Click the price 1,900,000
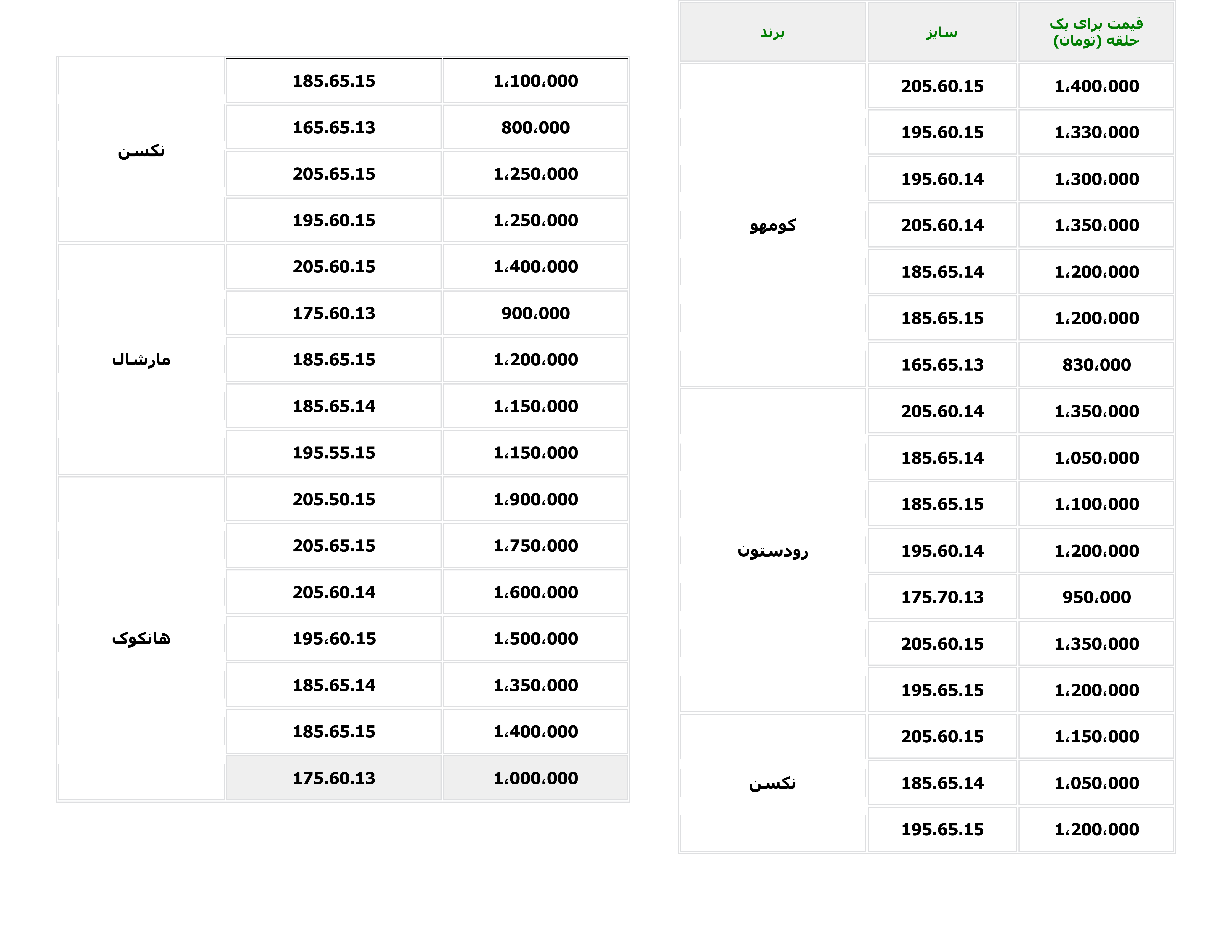The width and height of the screenshot is (1232, 952). click(535, 499)
